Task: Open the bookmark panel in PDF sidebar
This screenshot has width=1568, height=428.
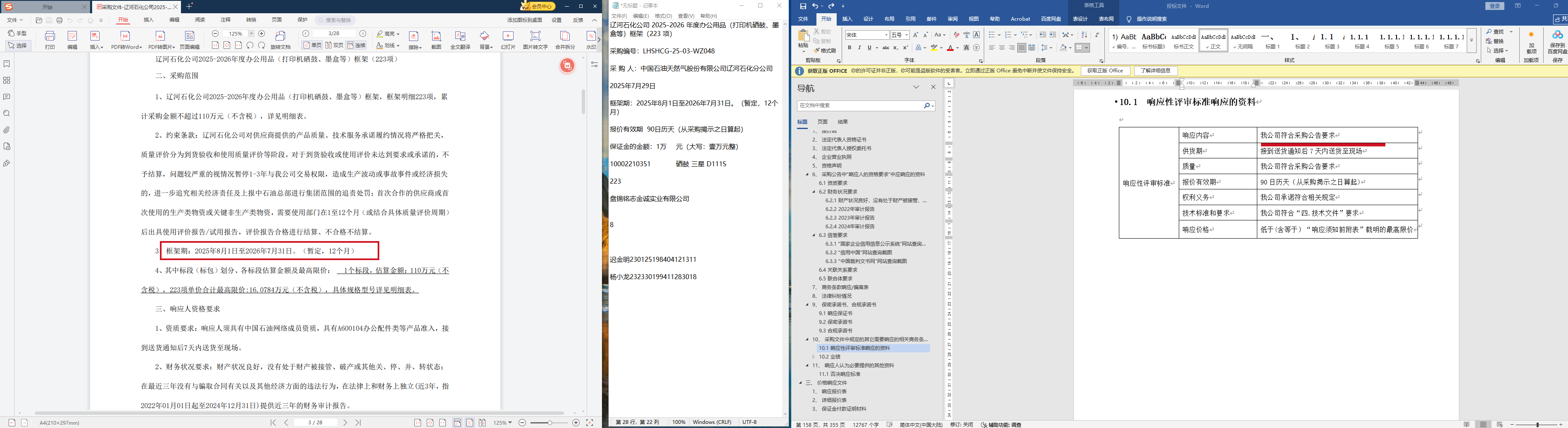Action: click(7, 64)
